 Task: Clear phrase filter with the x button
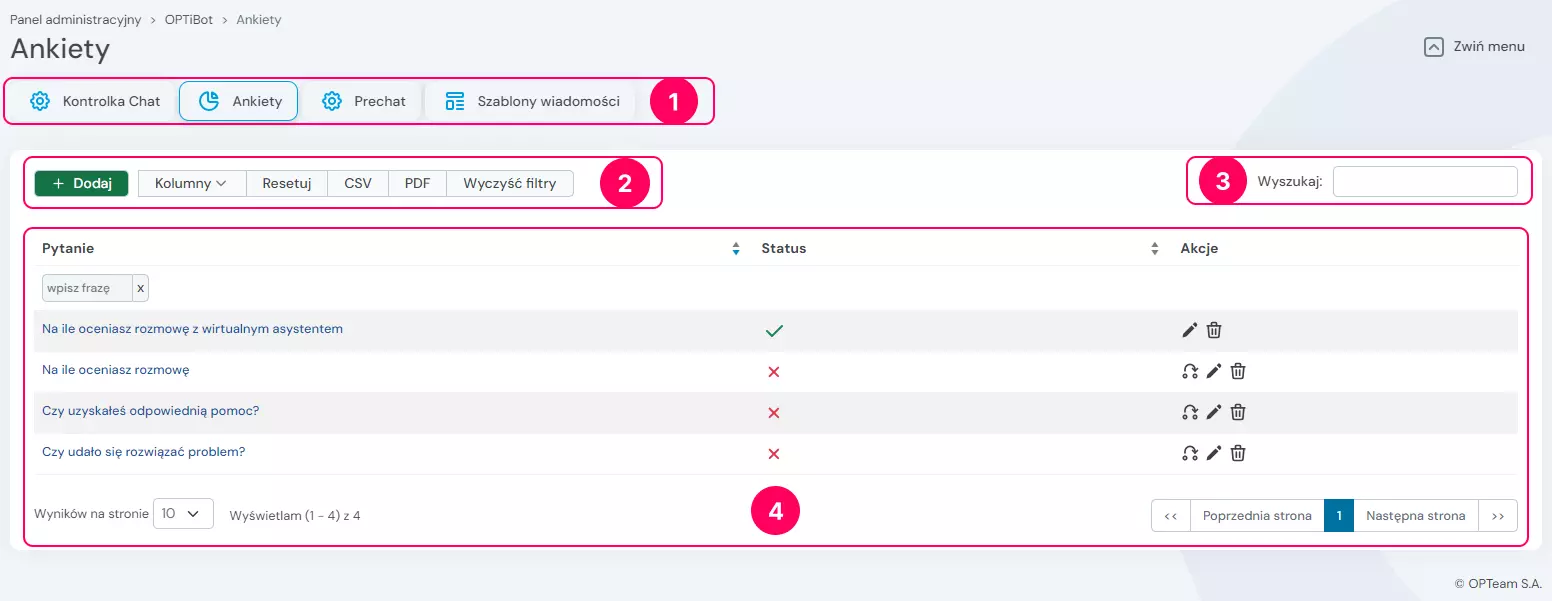pos(141,288)
